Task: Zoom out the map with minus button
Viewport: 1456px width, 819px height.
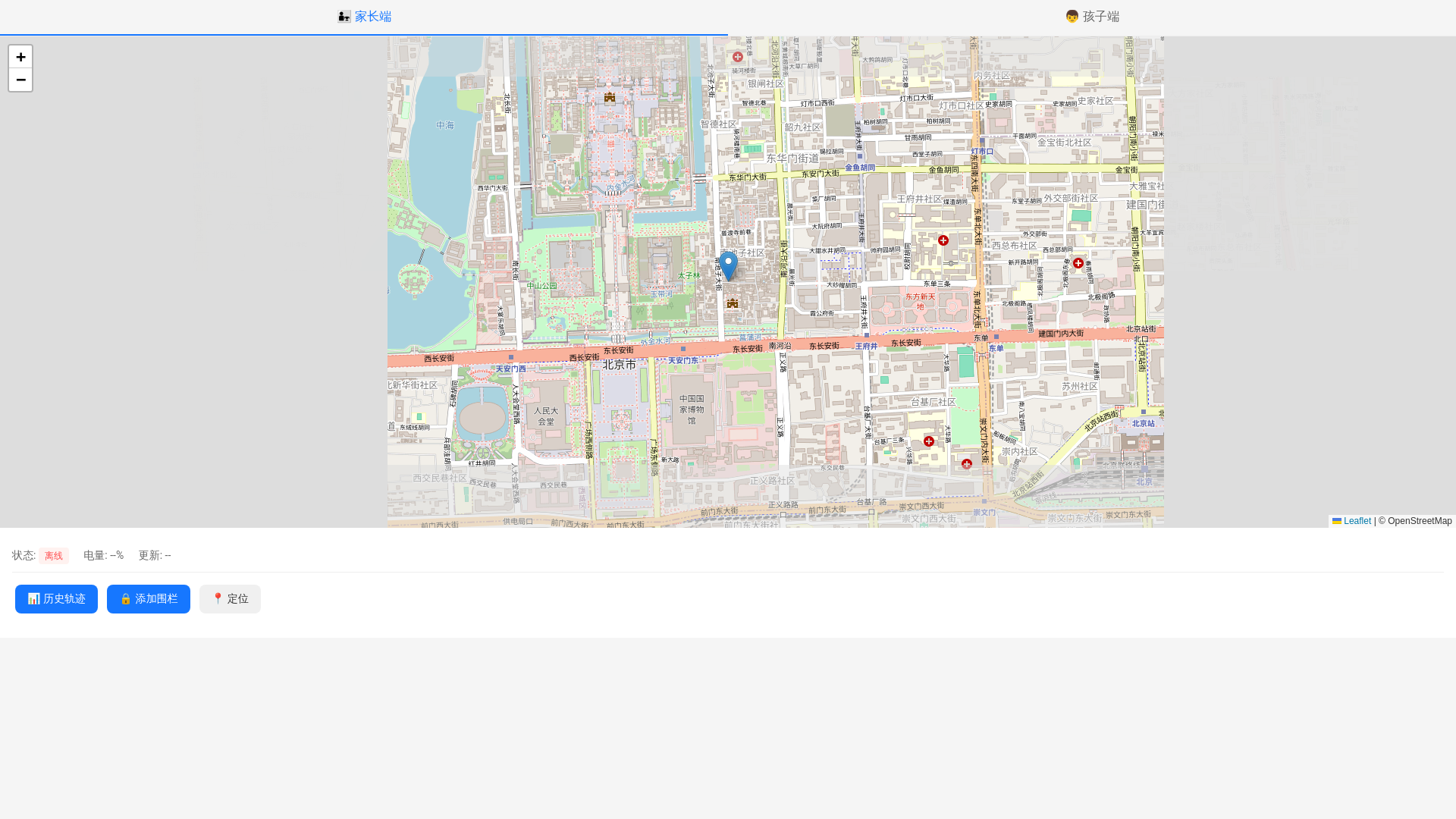Action: 20,80
